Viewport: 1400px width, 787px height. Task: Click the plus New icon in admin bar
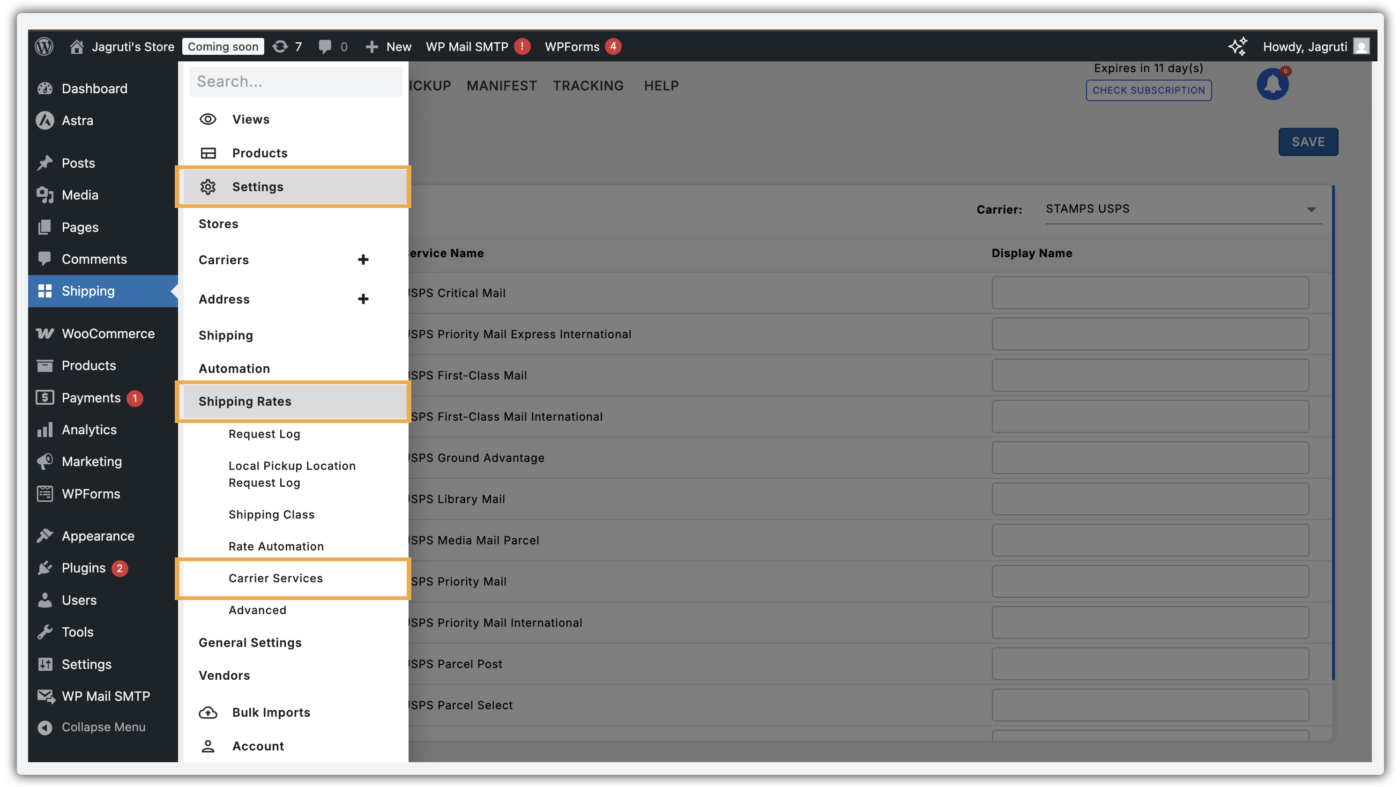coord(372,46)
